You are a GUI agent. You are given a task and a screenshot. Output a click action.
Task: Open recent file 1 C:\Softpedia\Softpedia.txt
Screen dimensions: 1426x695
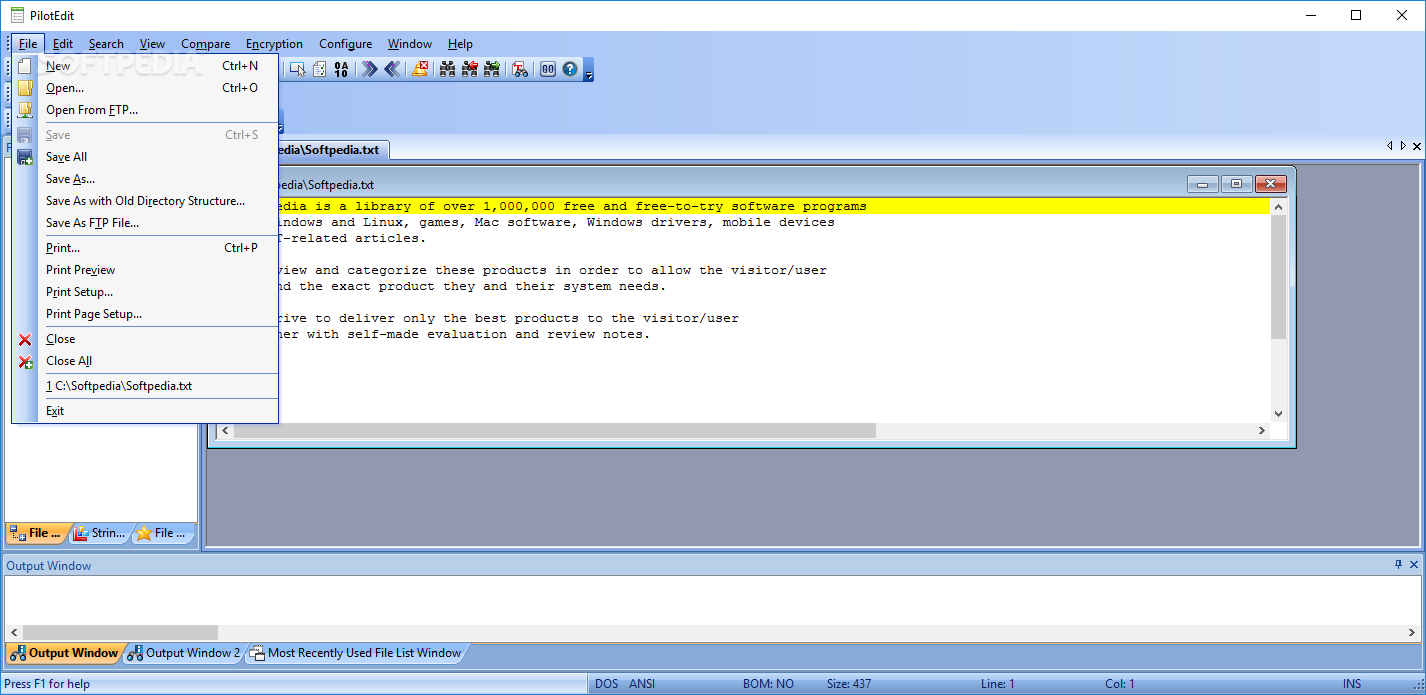coord(145,386)
